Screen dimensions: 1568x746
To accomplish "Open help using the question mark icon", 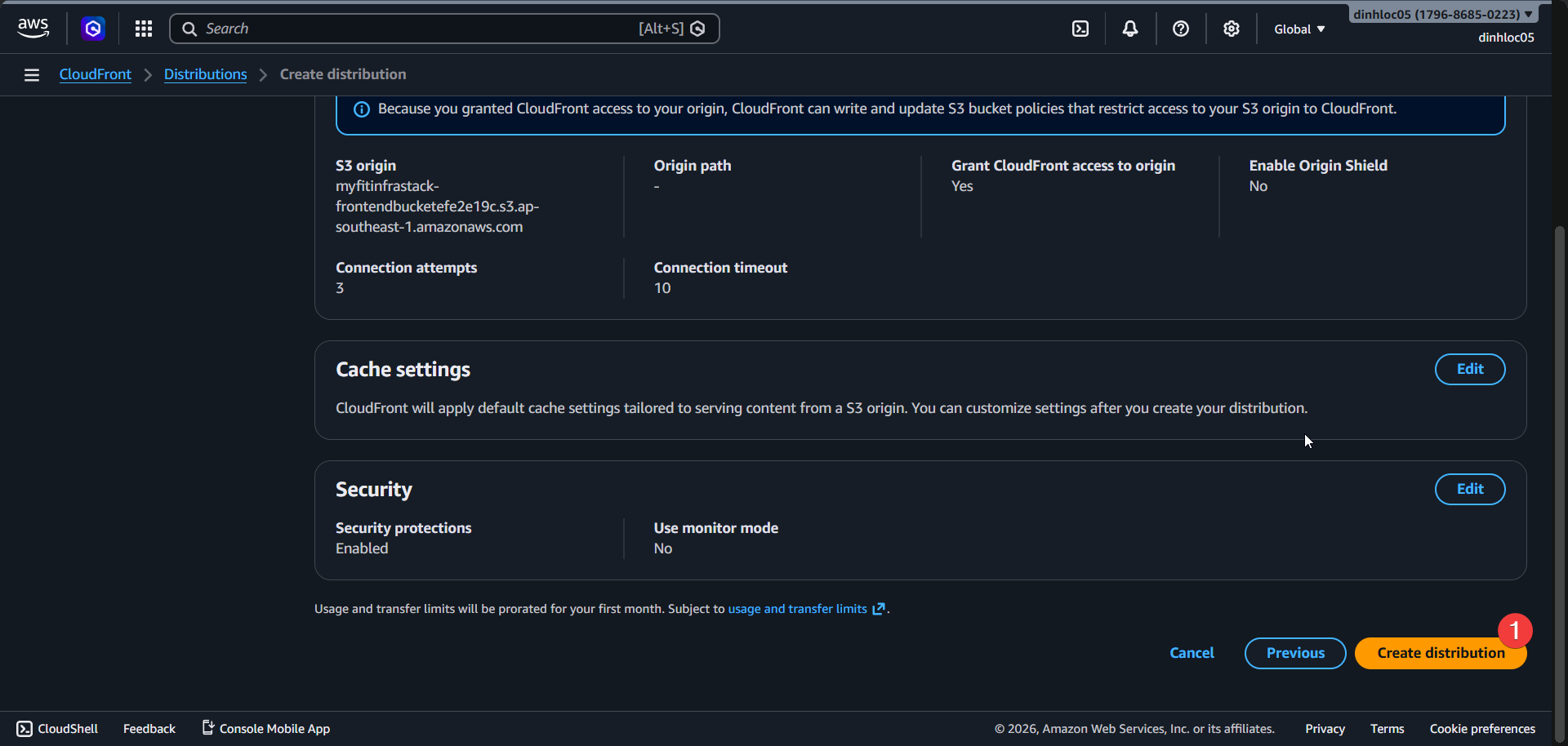I will coord(1180,28).
